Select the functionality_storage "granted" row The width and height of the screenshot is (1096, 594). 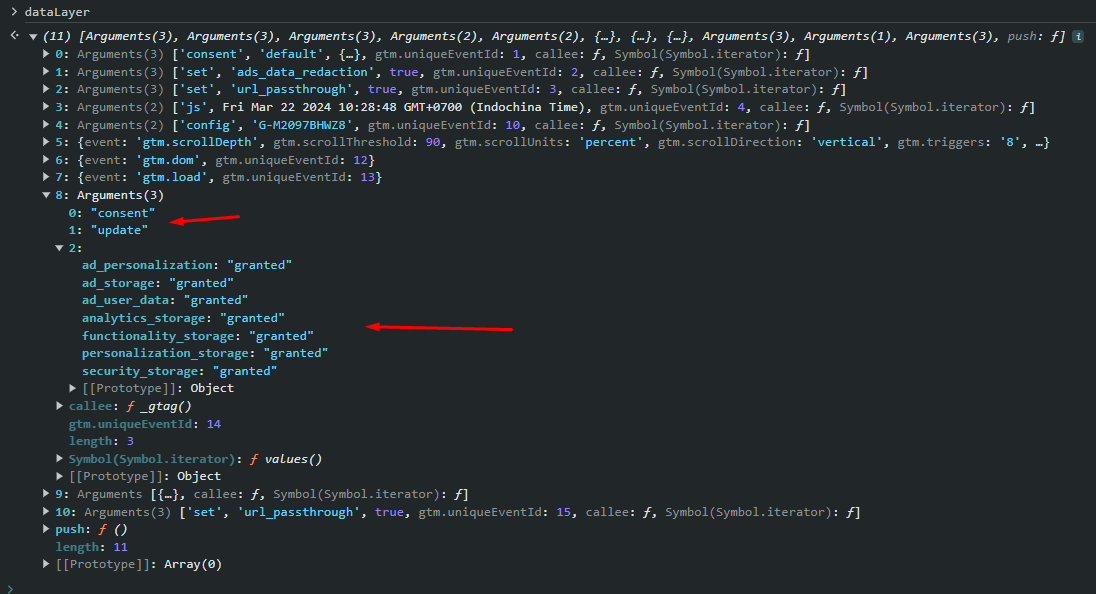198,336
